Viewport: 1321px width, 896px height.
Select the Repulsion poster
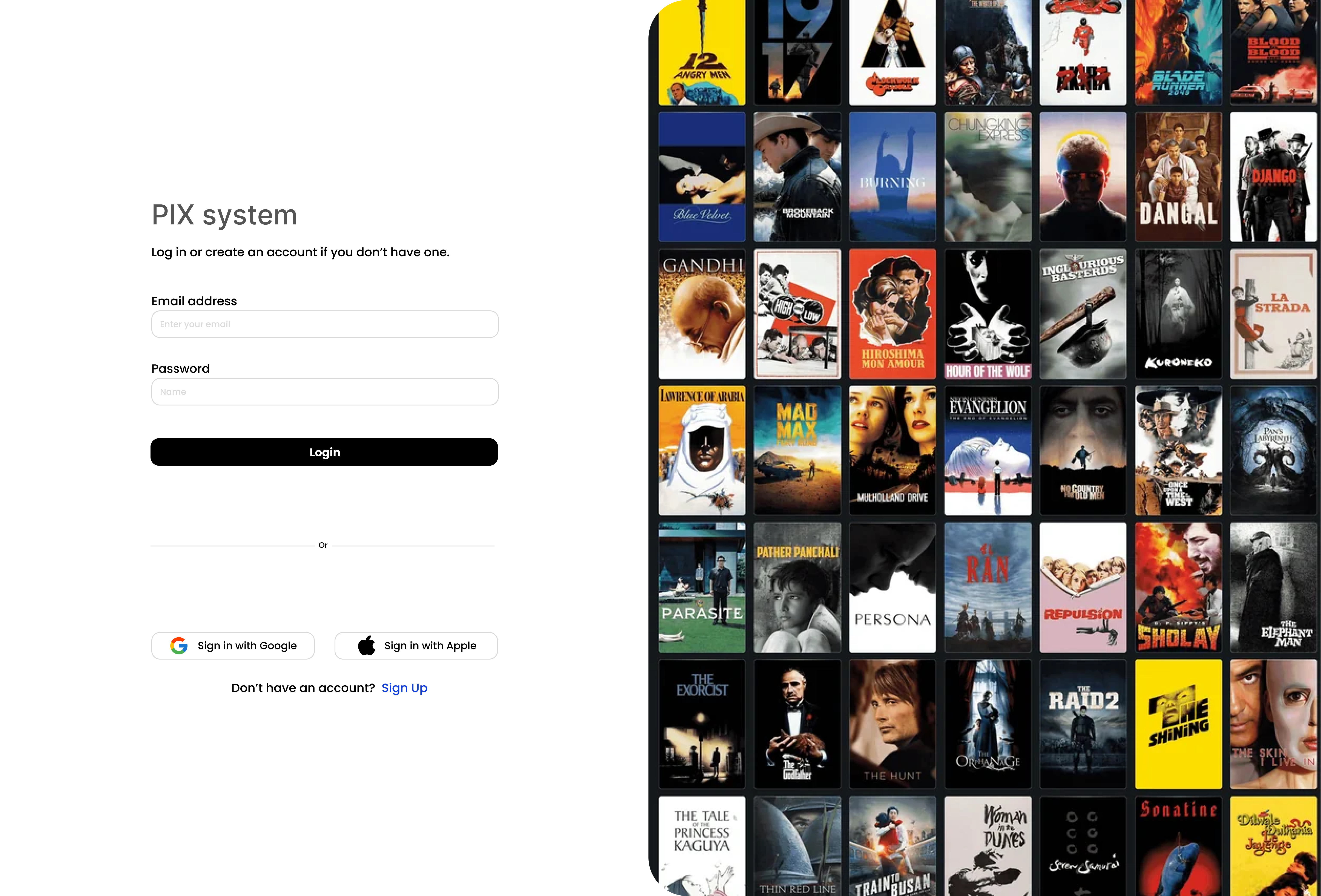click(1083, 588)
